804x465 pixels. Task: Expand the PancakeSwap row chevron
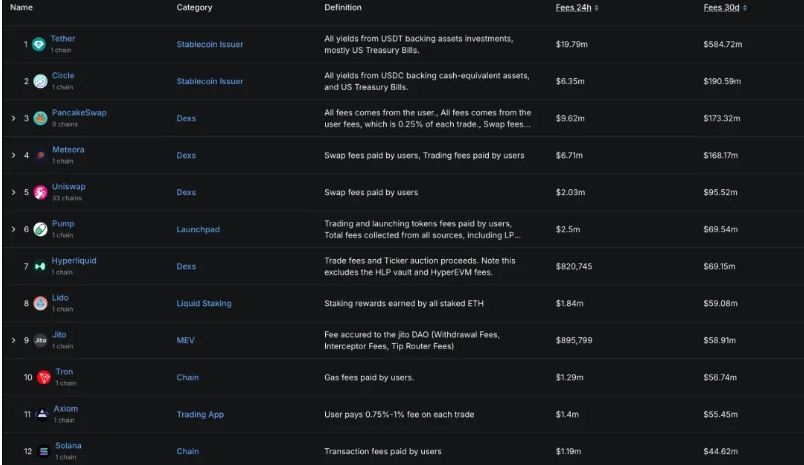(x=13, y=118)
